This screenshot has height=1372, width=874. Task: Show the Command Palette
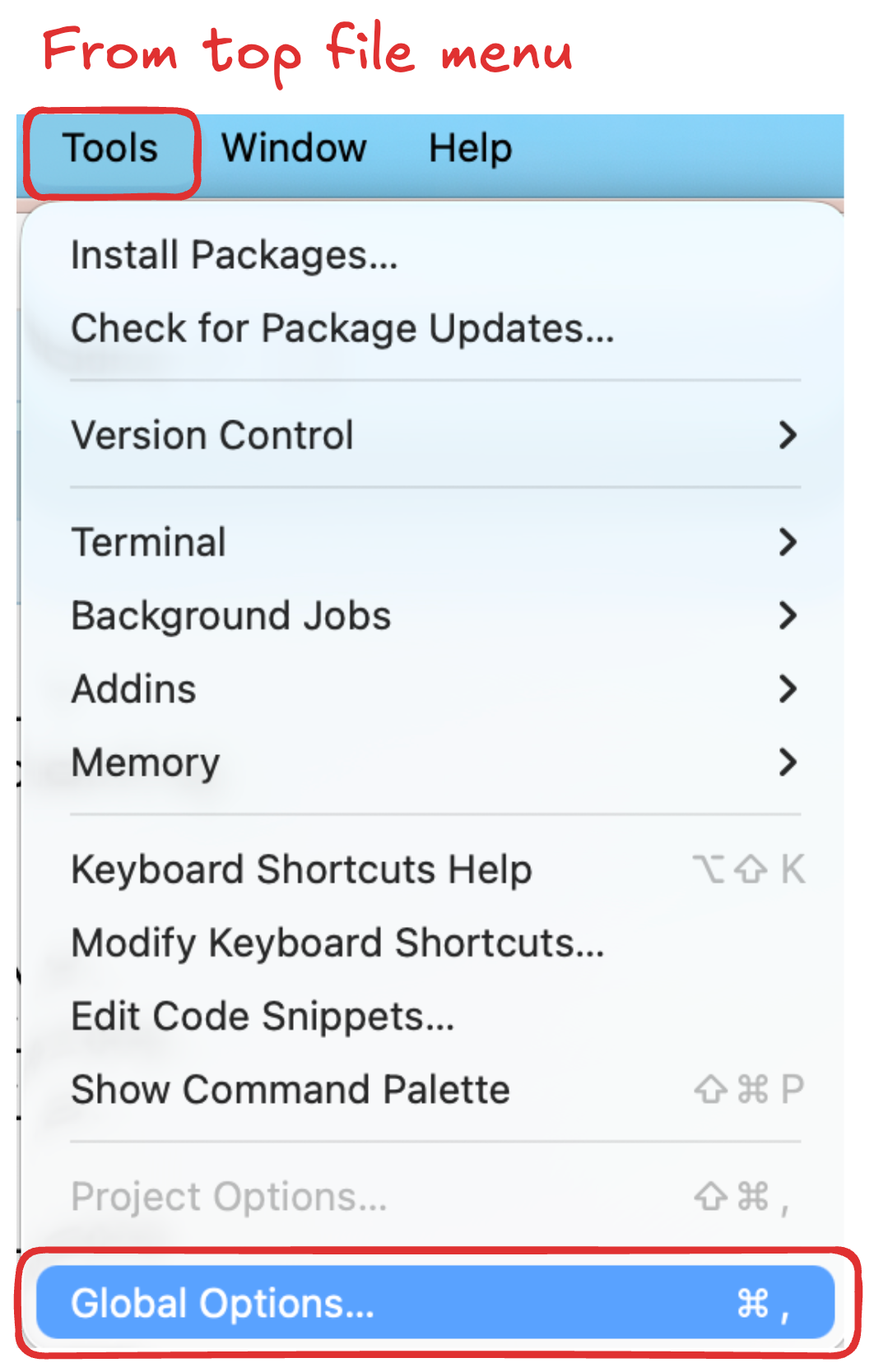pos(291,1089)
